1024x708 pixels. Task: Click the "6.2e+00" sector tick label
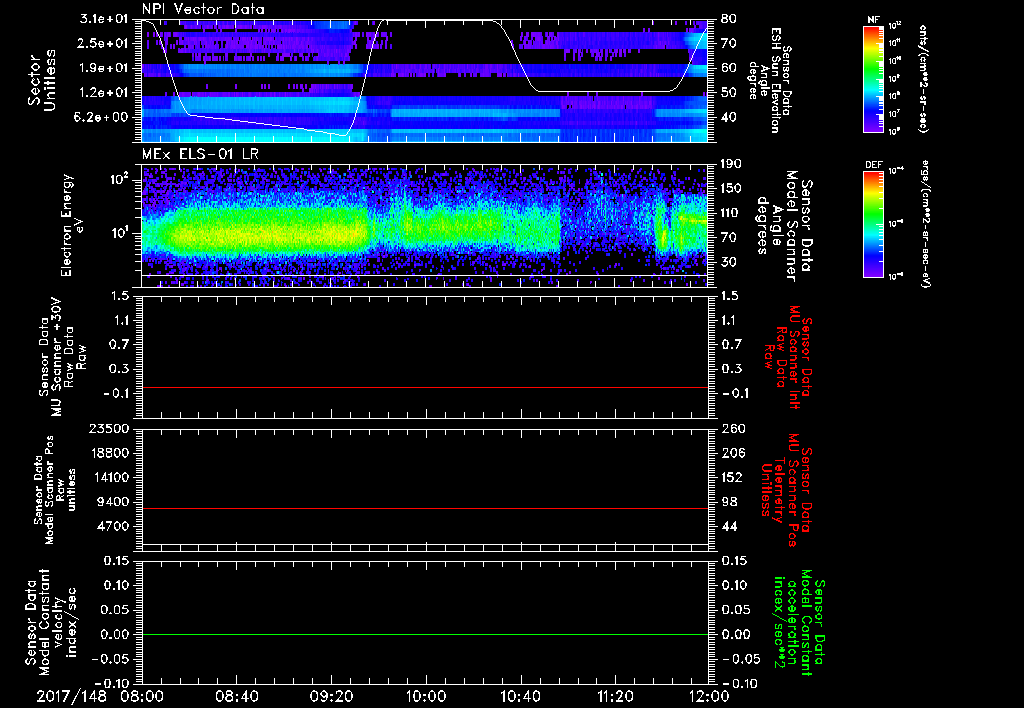[x=102, y=117]
